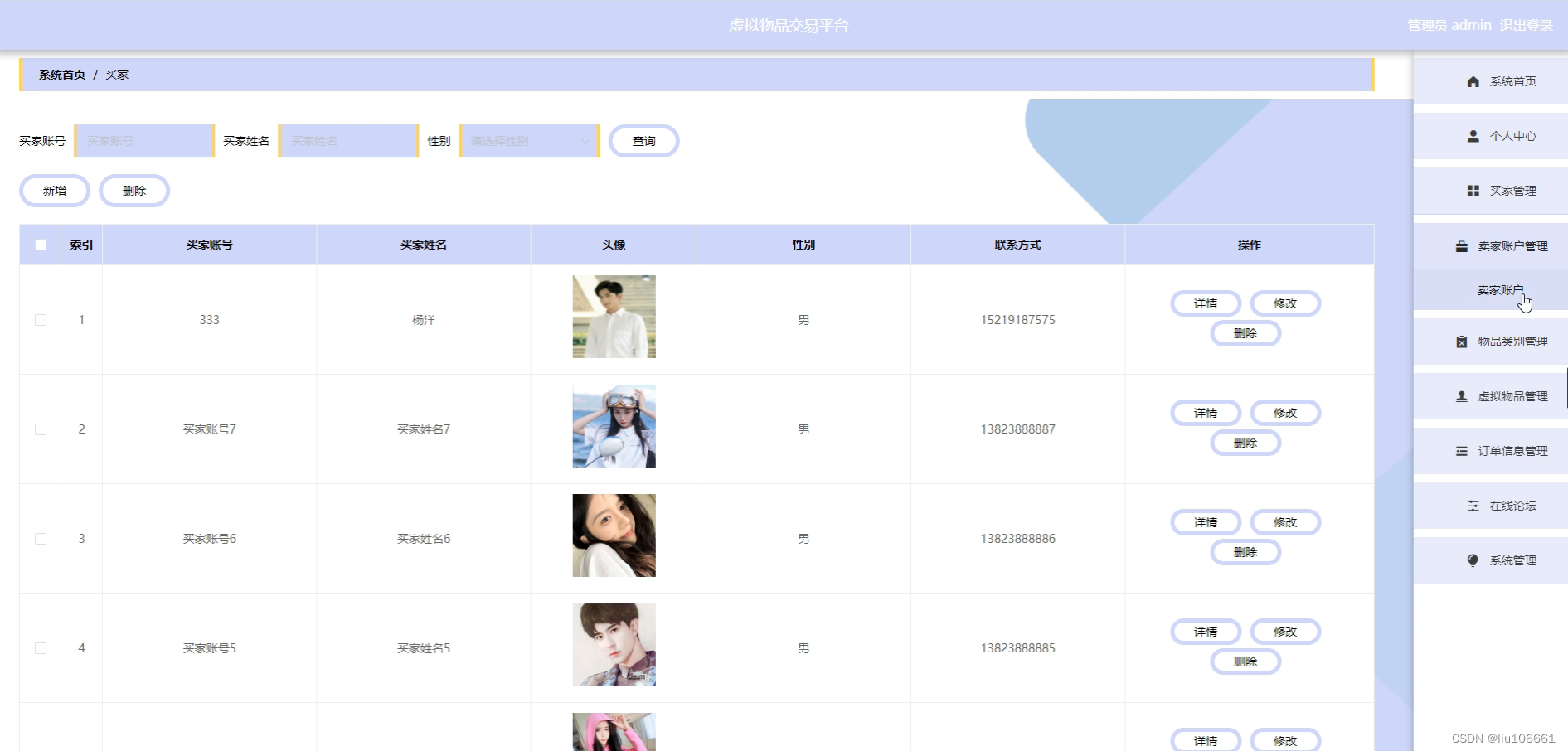1568x751 pixels.
Task: Click phone number 13823888886
Action: point(1018,539)
